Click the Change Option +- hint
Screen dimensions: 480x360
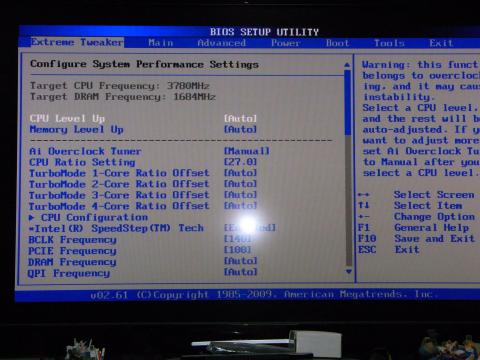tap(416, 217)
